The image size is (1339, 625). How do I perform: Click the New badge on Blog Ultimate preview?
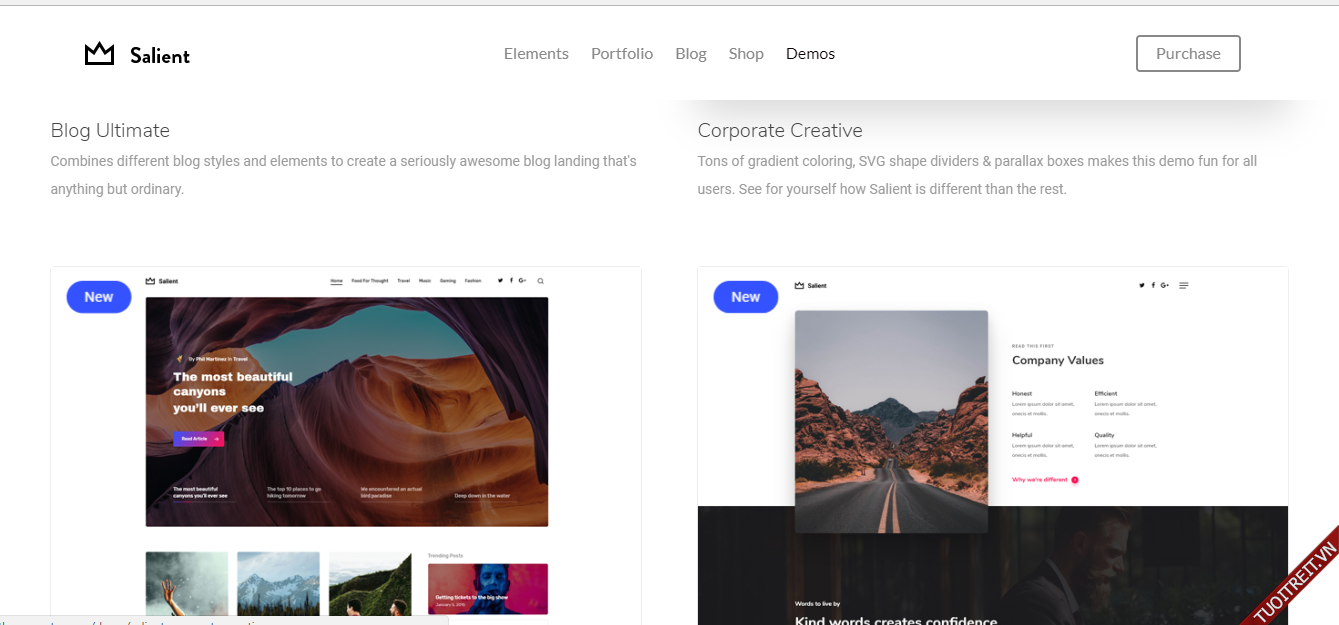[99, 297]
